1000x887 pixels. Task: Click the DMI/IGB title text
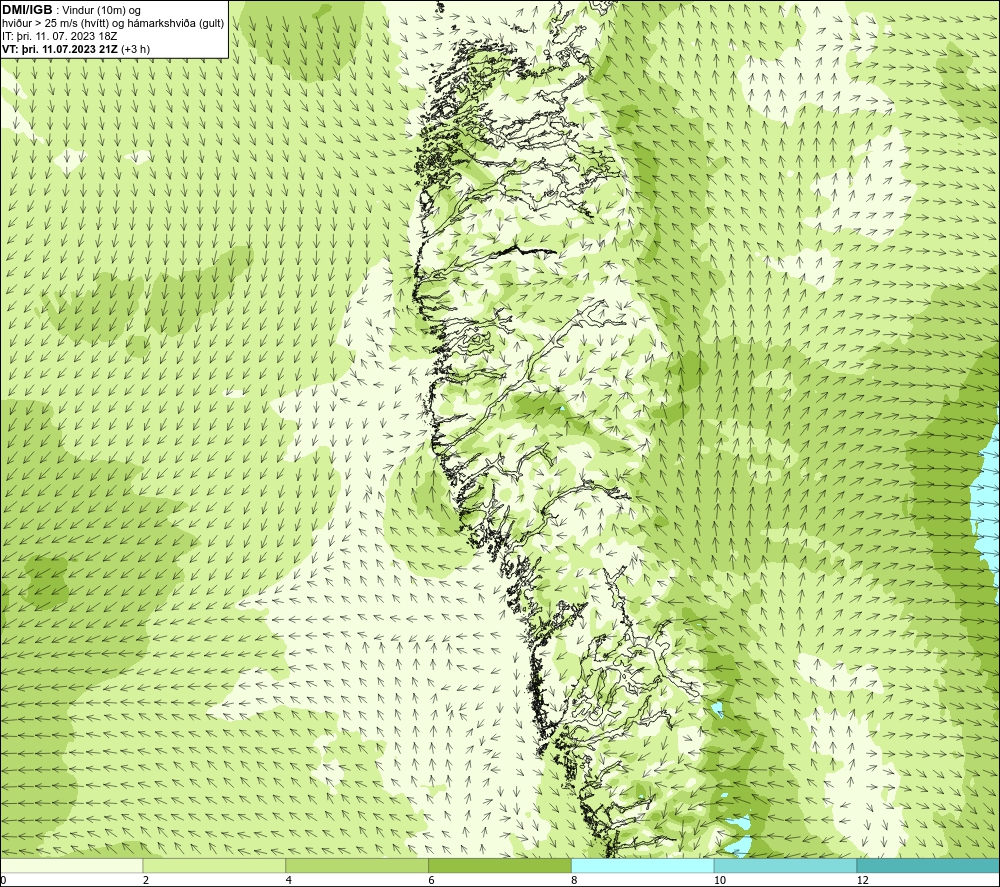pyautogui.click(x=27, y=10)
